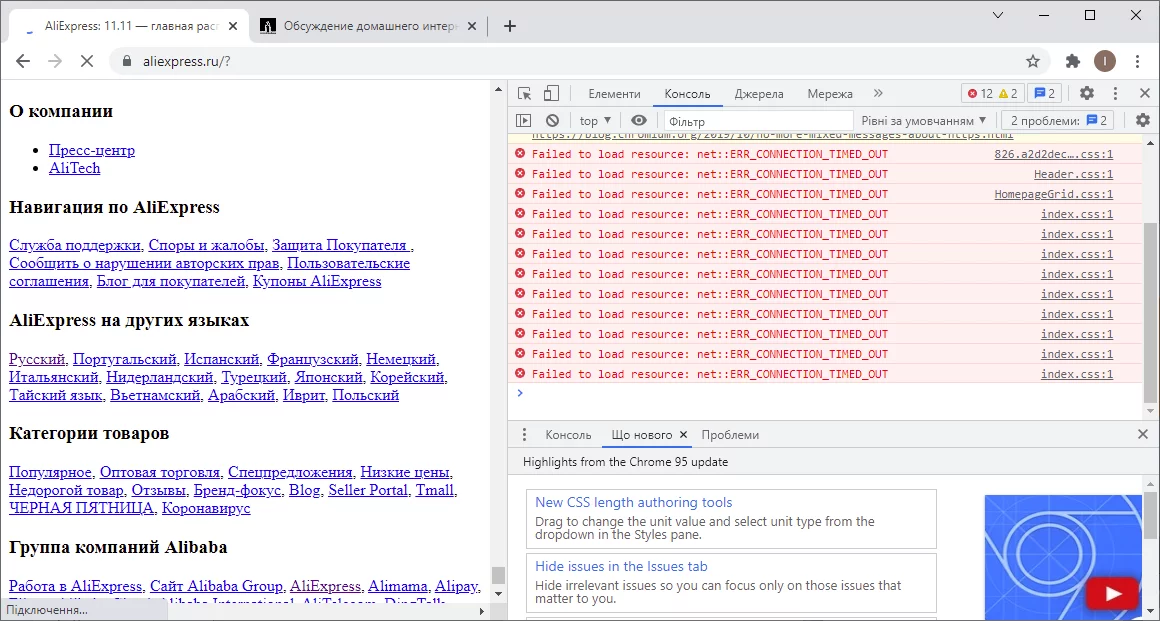Click the eye icon for live expression
The image size is (1160, 621).
[639, 121]
